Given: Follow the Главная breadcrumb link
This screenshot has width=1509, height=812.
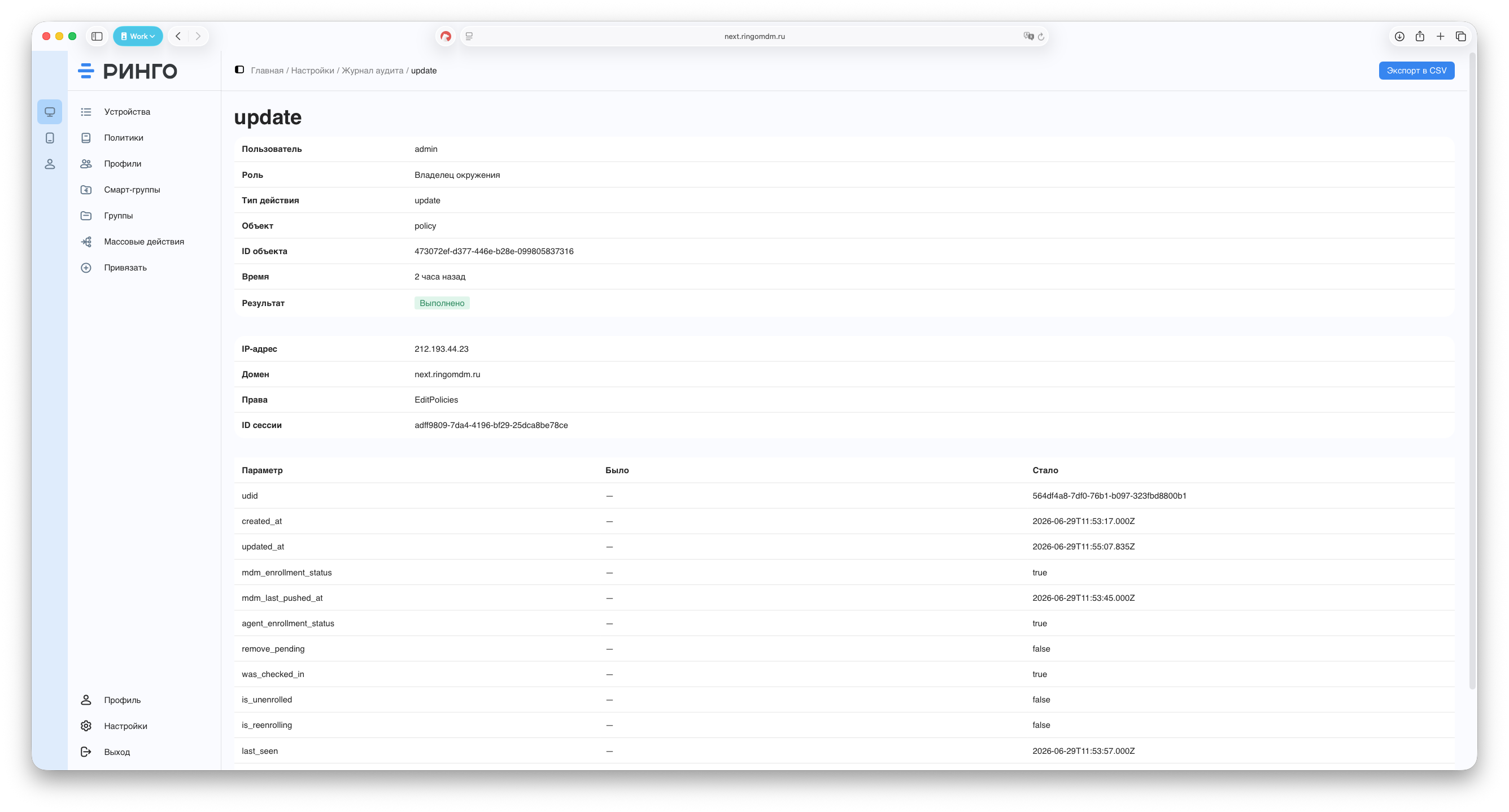Looking at the screenshot, I should click(267, 71).
